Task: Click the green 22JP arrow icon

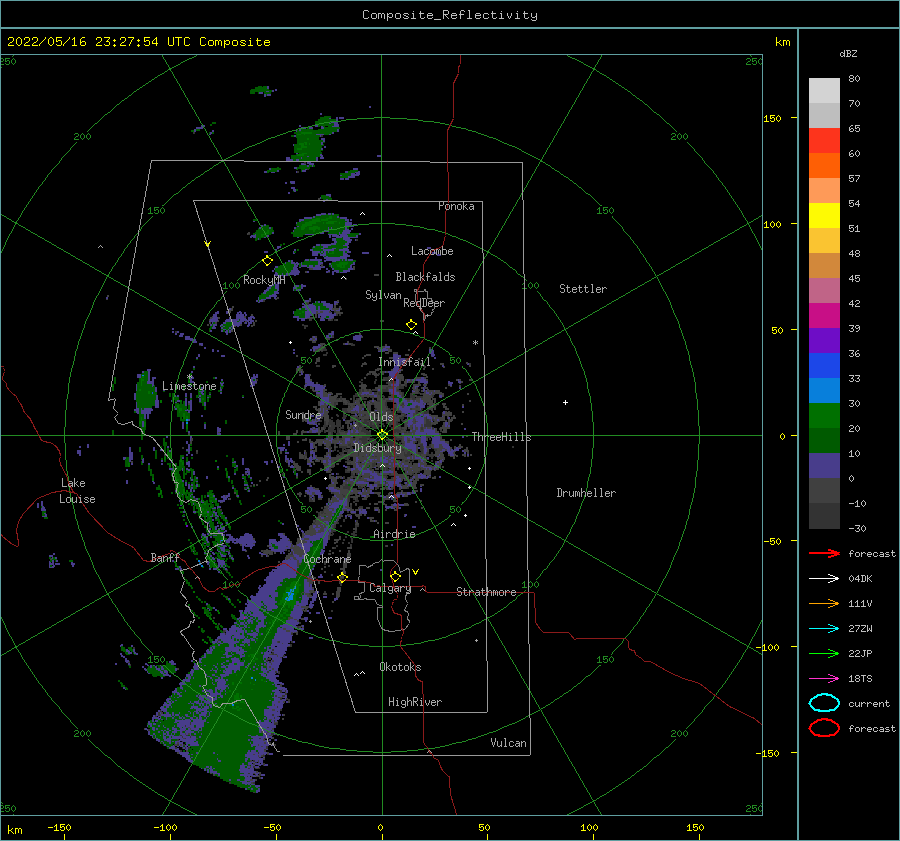Action: point(824,653)
